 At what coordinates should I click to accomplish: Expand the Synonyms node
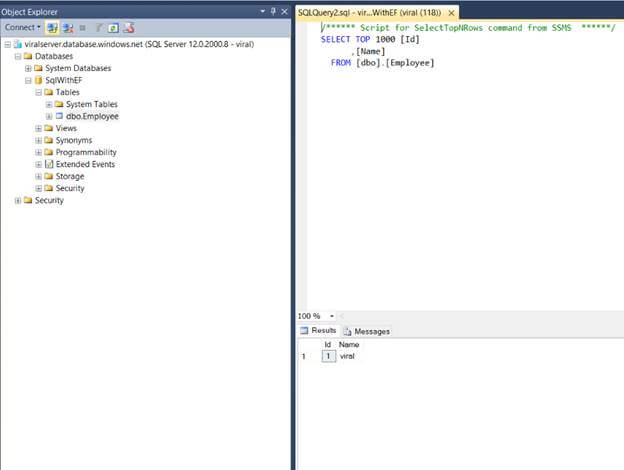tap(39, 140)
